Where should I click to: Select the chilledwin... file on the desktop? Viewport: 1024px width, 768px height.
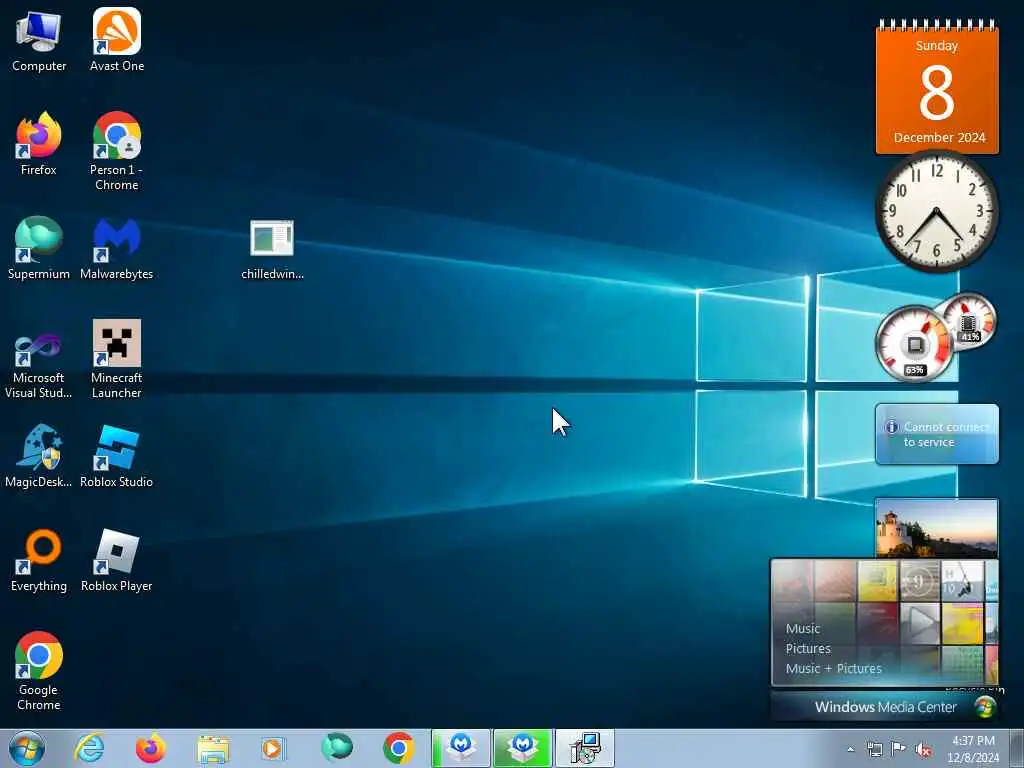click(x=272, y=251)
